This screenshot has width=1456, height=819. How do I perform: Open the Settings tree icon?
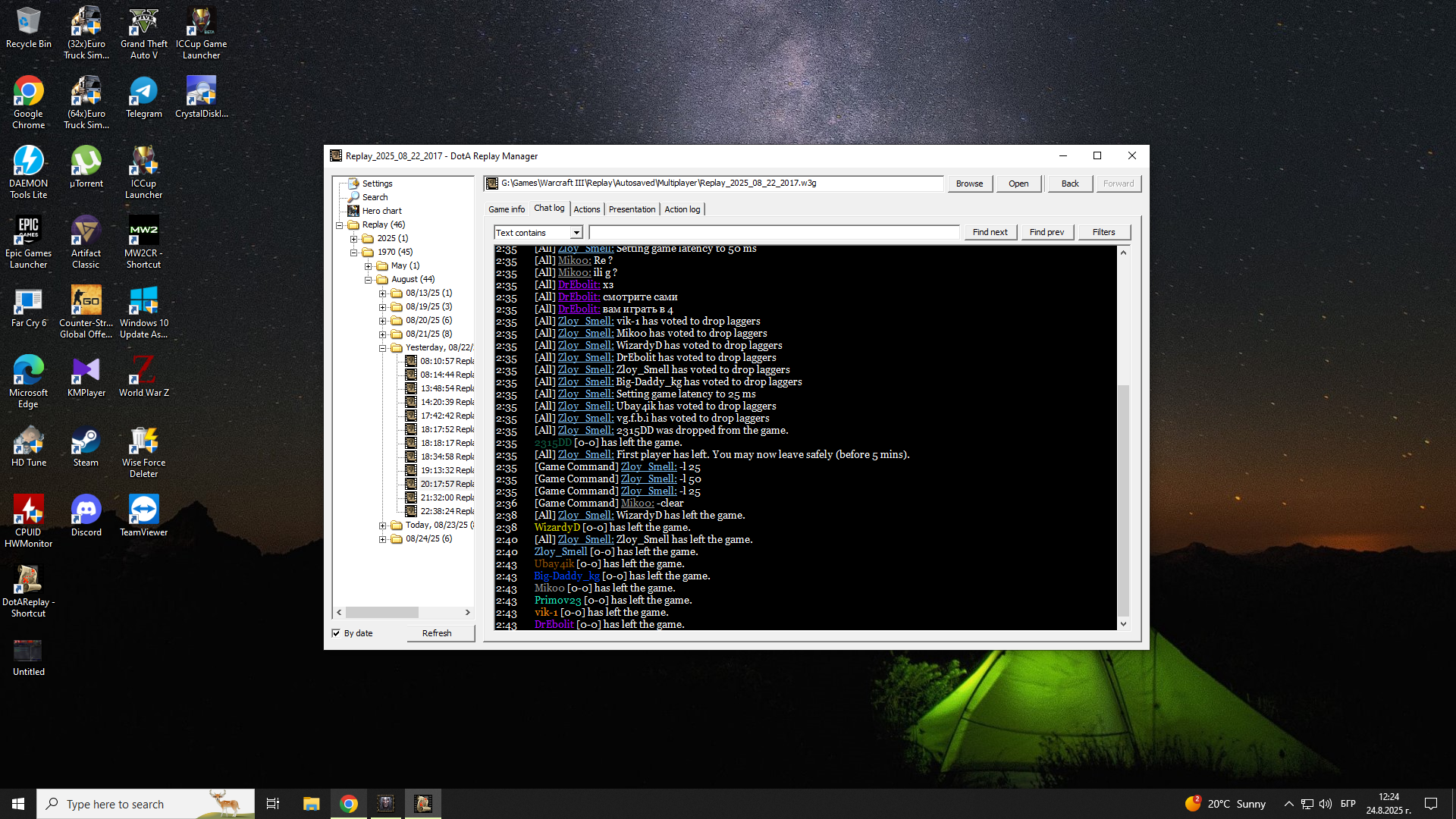coord(353,184)
